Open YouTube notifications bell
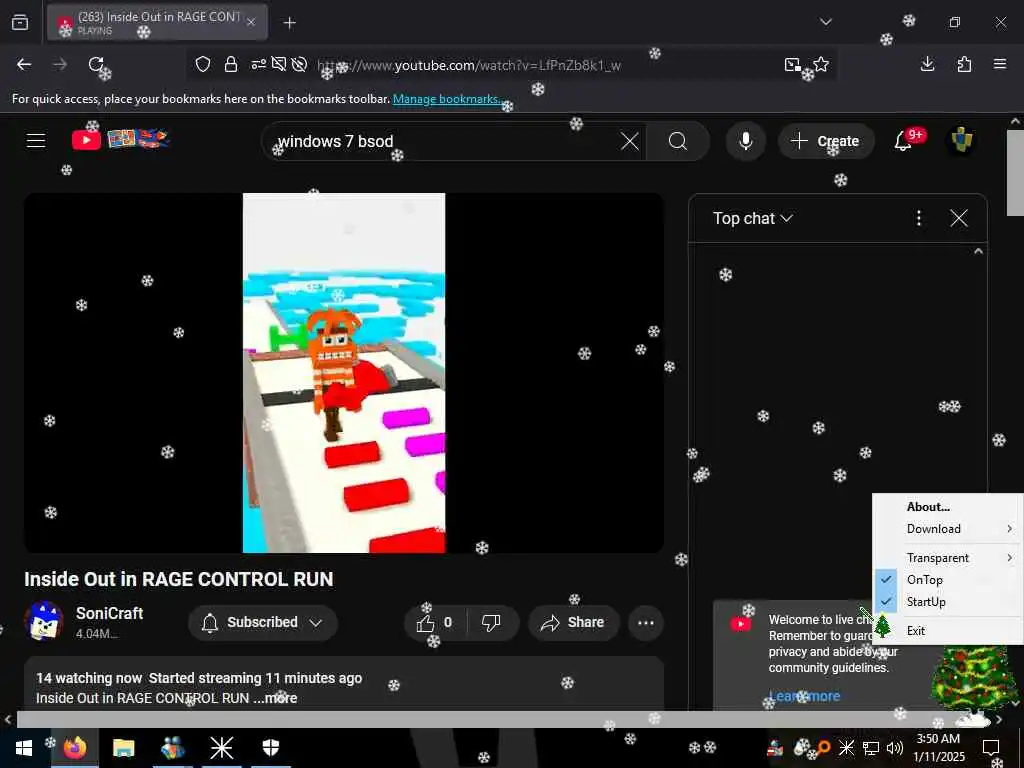Screen dimensions: 1024x768 [x=903, y=140]
